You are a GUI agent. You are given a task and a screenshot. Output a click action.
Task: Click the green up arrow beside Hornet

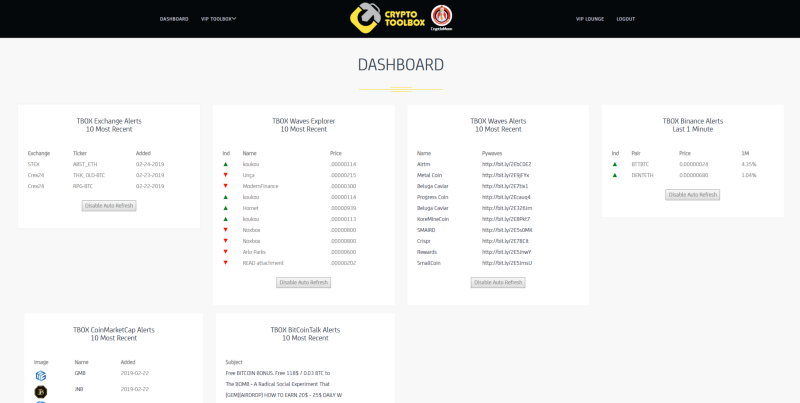tap(226, 208)
